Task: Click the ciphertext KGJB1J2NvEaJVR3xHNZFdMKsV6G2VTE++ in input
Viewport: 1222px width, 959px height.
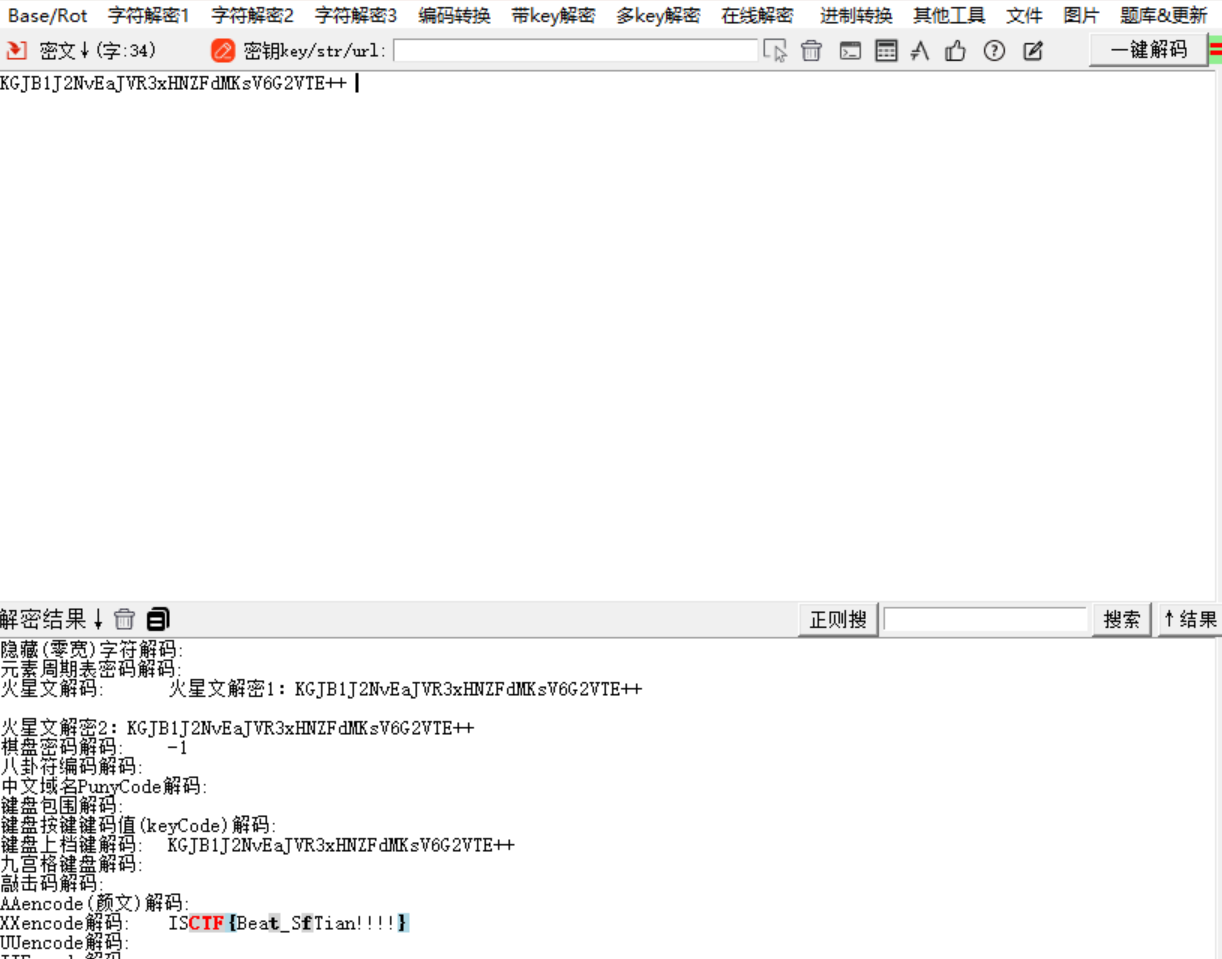Action: point(173,84)
